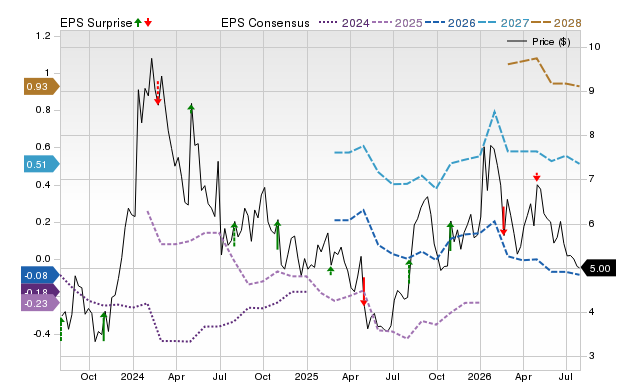Click the green up arrow in EPS Surprise legend
This screenshot has width=640, height=382.
point(138,22)
